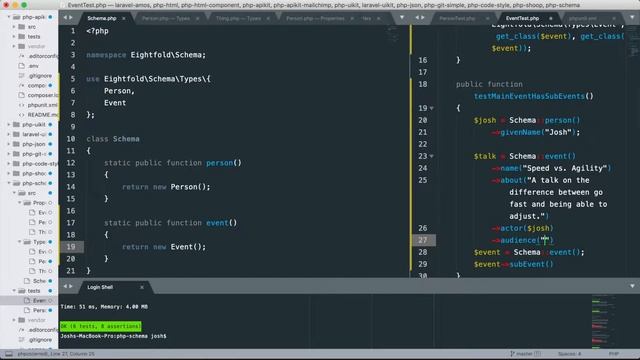Go to previous tab in left pane
This screenshot has height=360, width=640.
[x=65, y=18]
